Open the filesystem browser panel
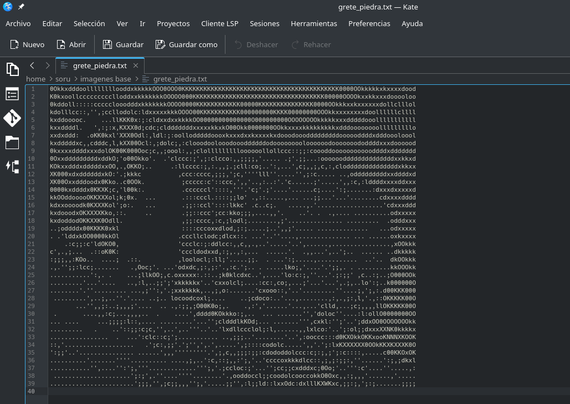The image size is (570, 404). (x=12, y=143)
